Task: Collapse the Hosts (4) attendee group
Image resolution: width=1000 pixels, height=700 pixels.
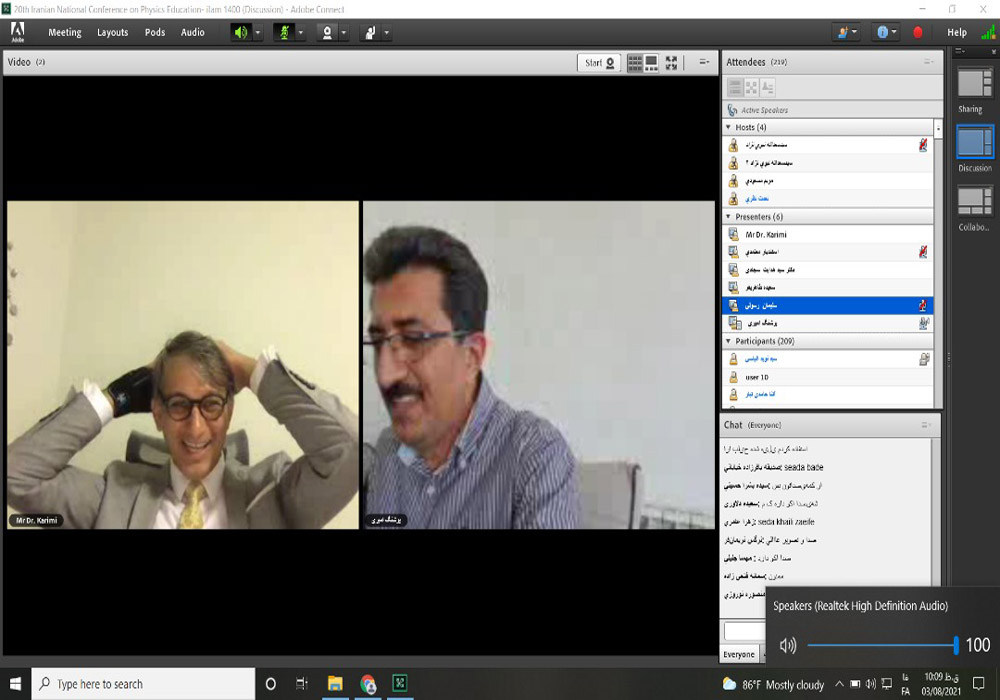Action: coord(728,128)
